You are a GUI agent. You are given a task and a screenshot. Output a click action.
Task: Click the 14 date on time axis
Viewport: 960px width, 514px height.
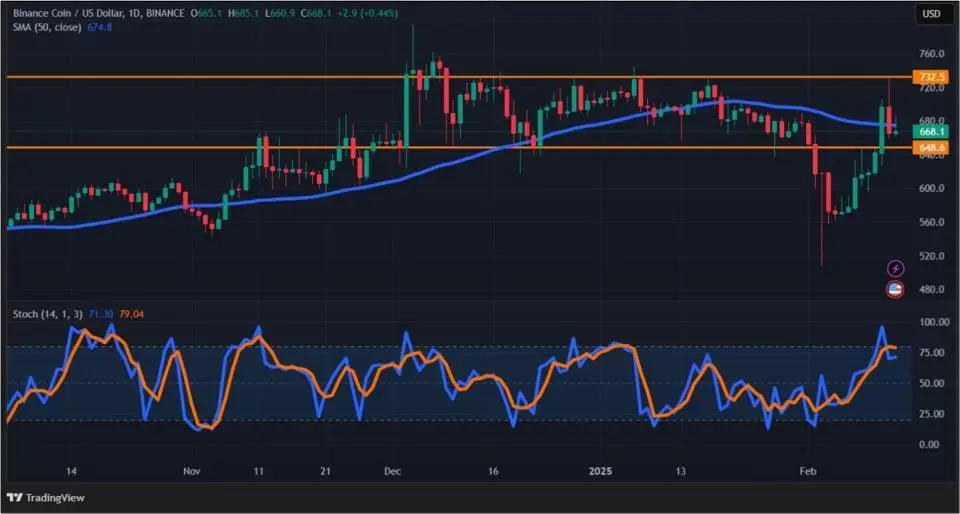(71, 472)
